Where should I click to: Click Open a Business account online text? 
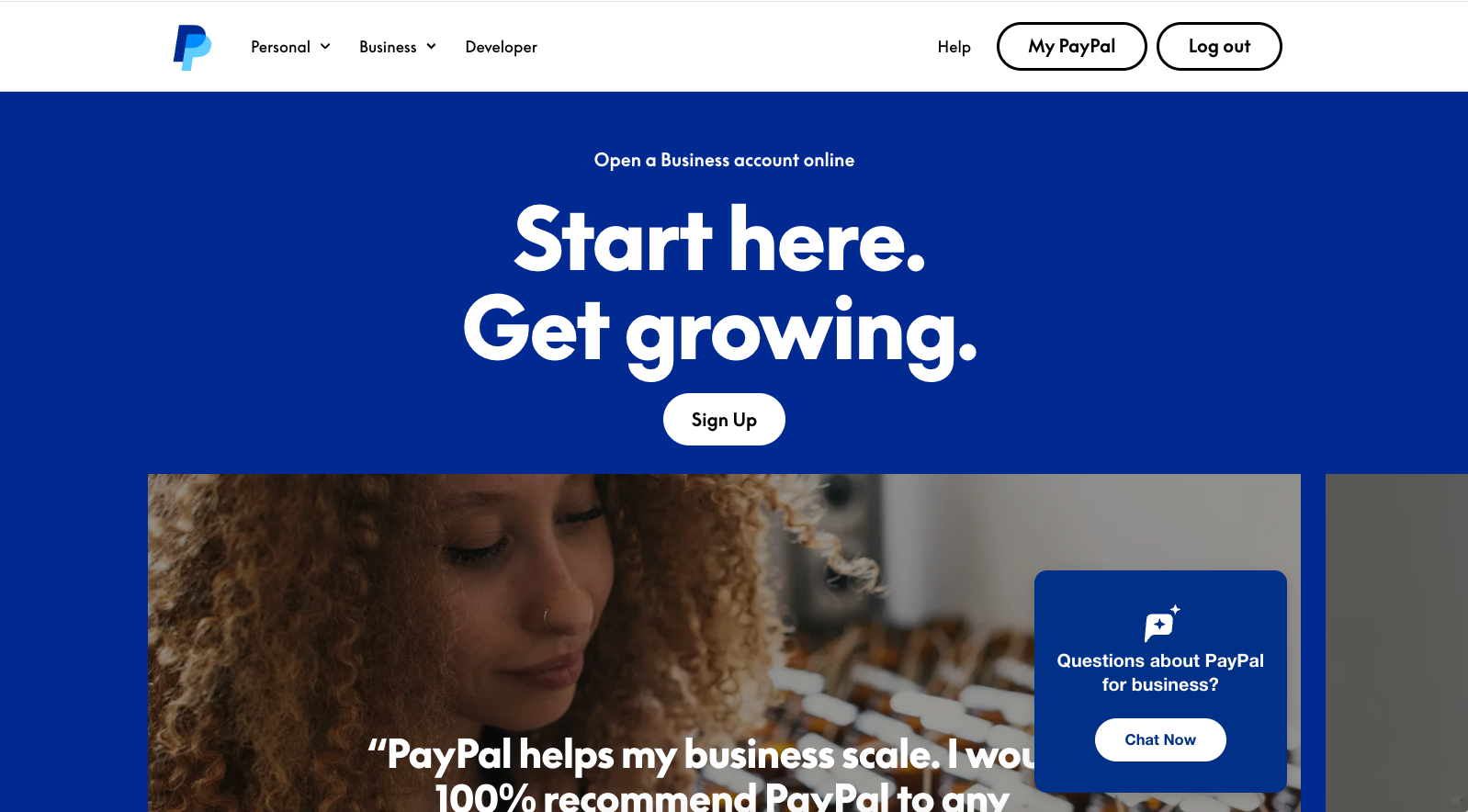coord(724,160)
